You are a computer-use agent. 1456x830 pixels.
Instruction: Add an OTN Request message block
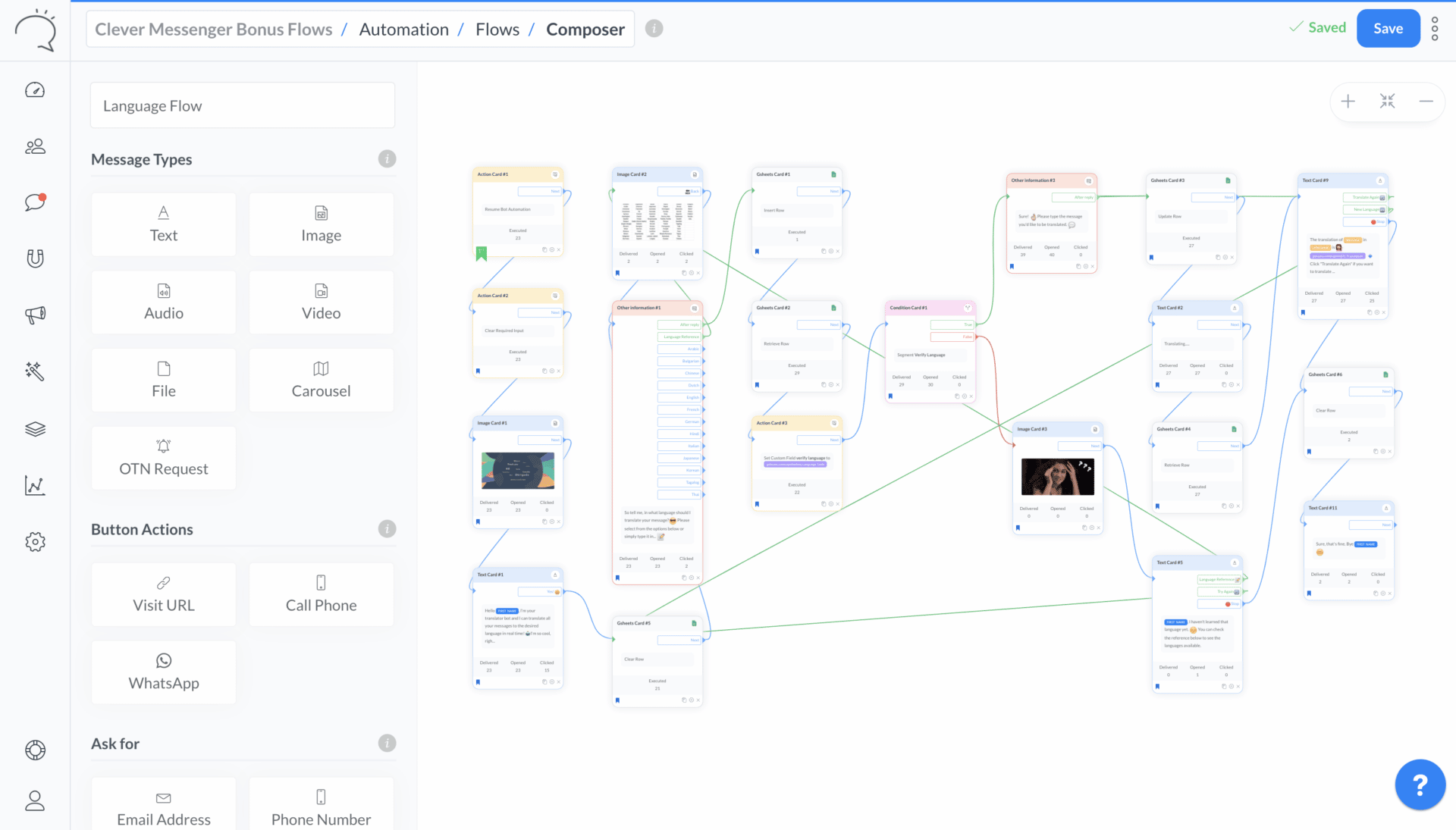click(x=163, y=458)
